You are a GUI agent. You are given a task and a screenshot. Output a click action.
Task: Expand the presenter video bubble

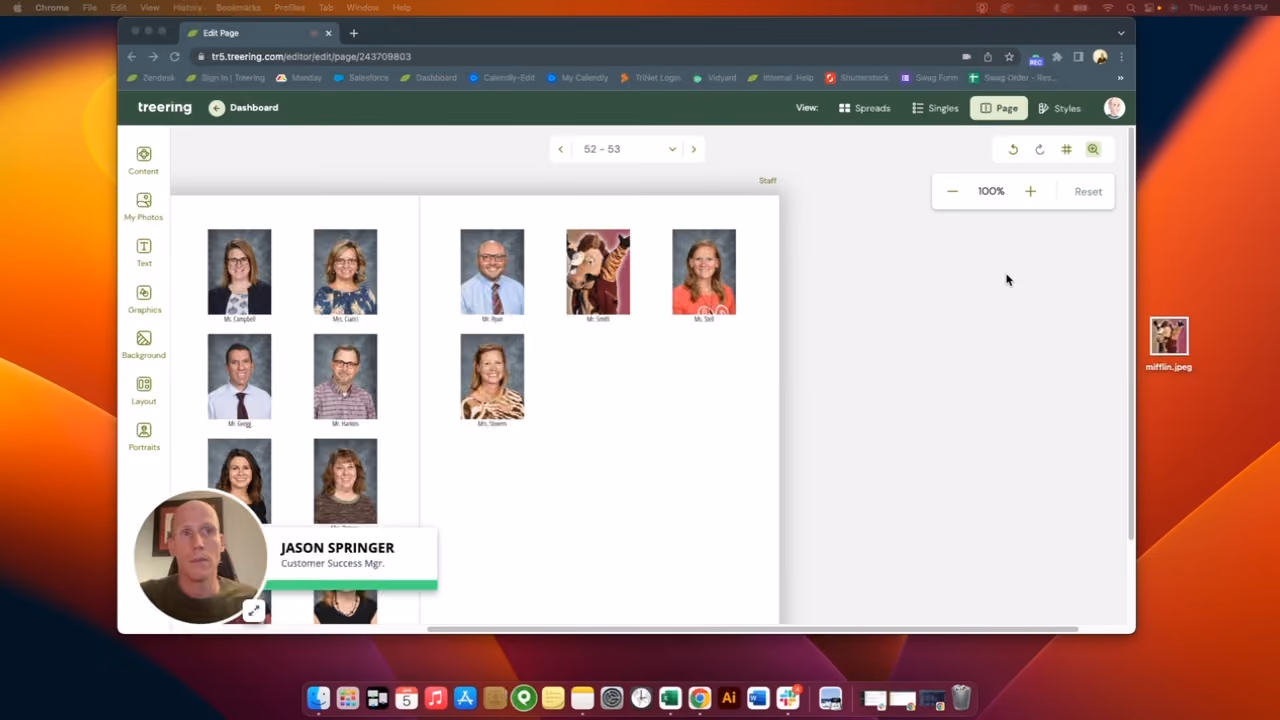coord(254,610)
